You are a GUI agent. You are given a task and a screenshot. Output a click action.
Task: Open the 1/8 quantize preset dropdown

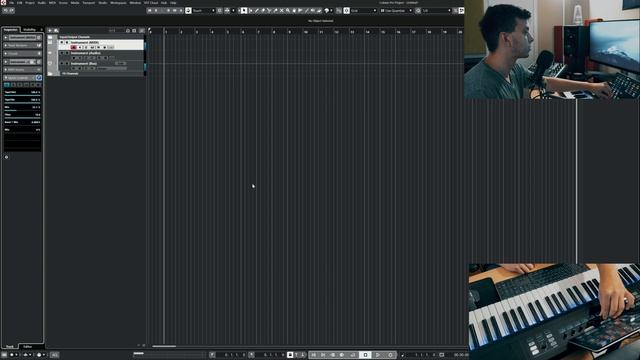pyautogui.click(x=436, y=11)
